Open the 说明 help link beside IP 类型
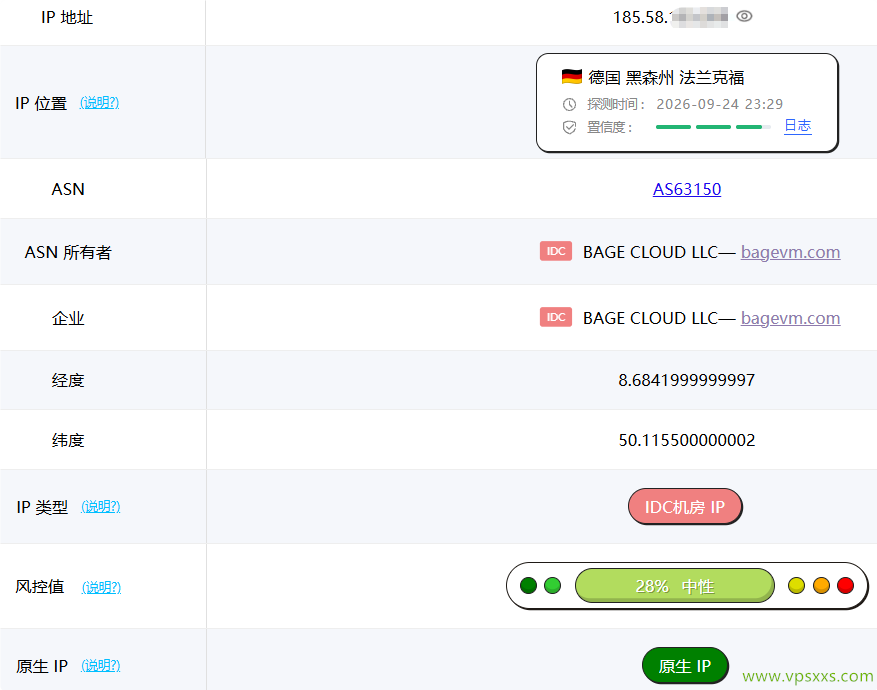This screenshot has height=690, width=877. (x=101, y=507)
